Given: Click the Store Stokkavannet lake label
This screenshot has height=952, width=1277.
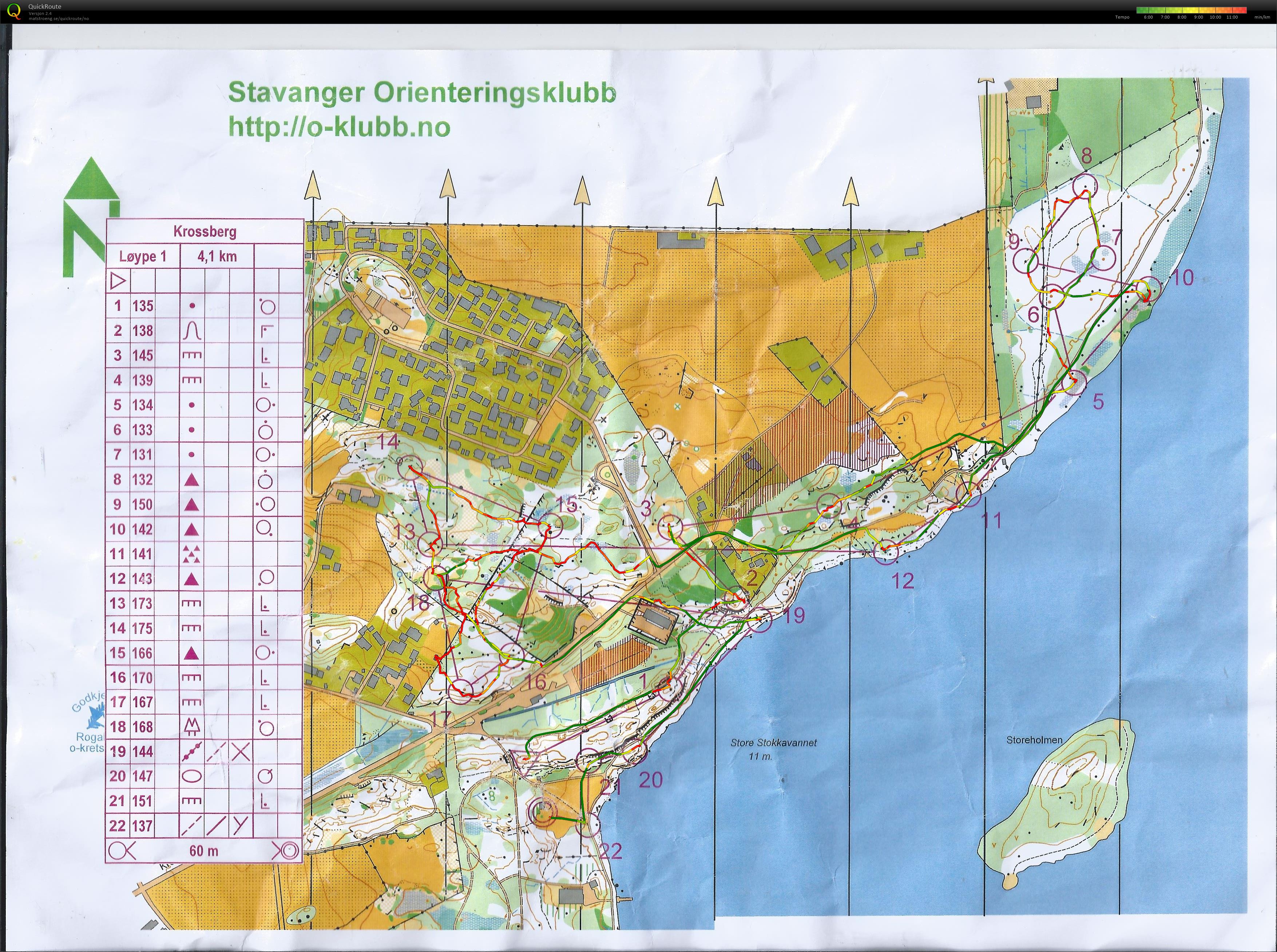Looking at the screenshot, I should [774, 743].
